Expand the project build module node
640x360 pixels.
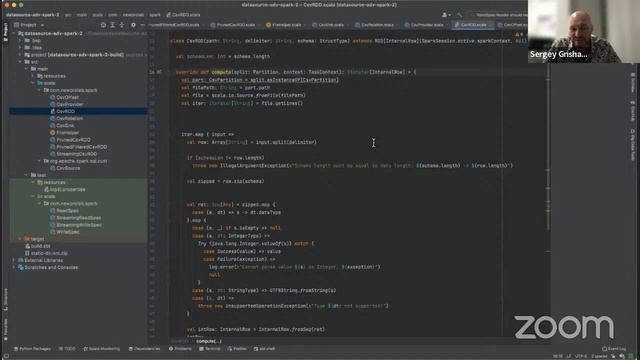pyautogui.click(x=20, y=55)
